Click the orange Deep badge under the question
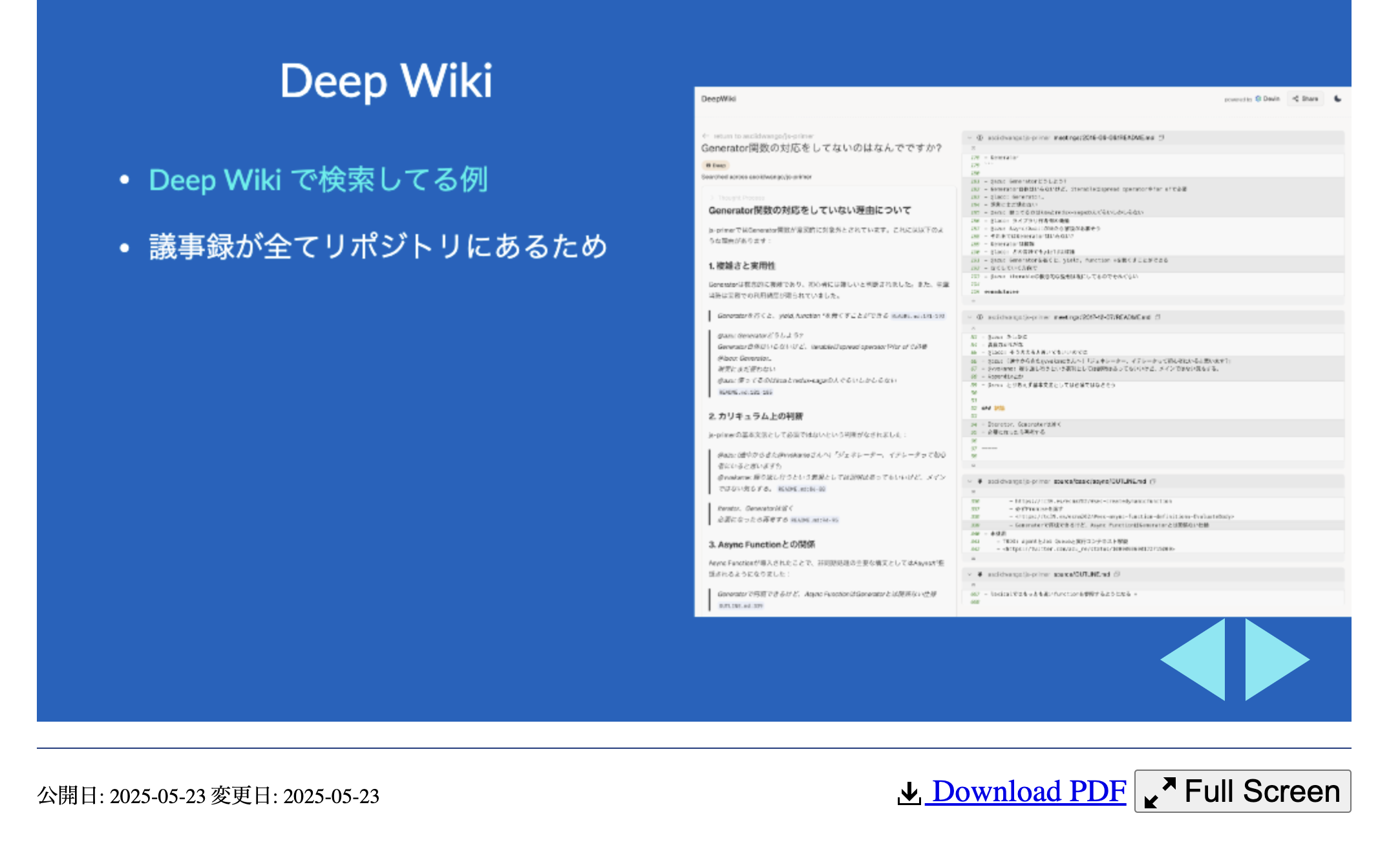 click(716, 165)
